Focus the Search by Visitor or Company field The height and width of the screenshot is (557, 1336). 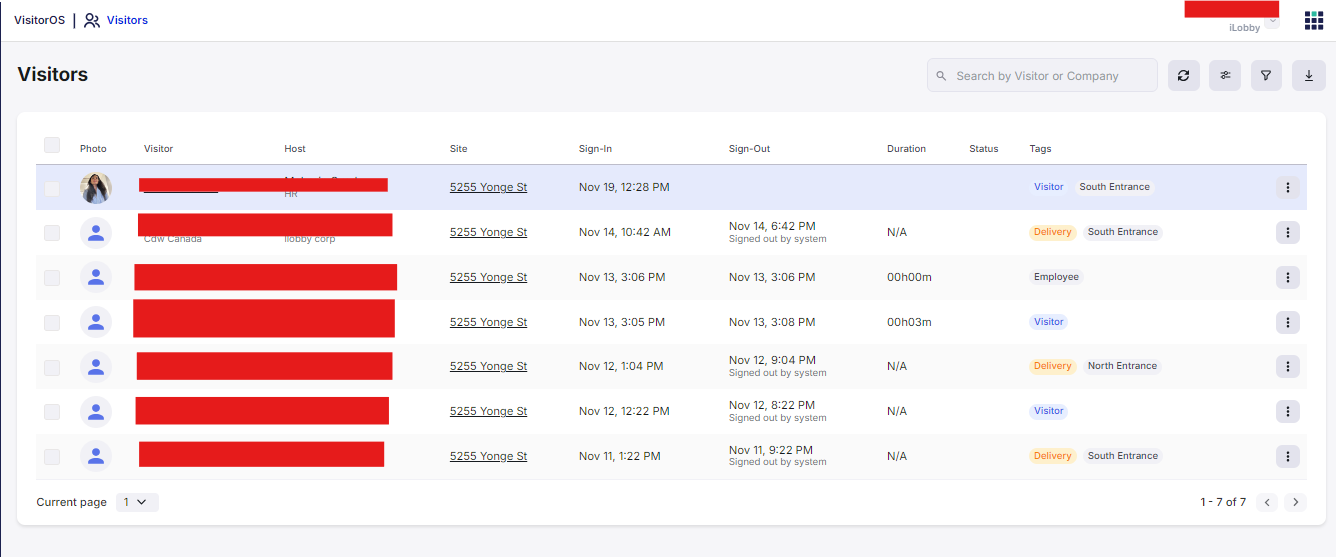[x=1045, y=75]
